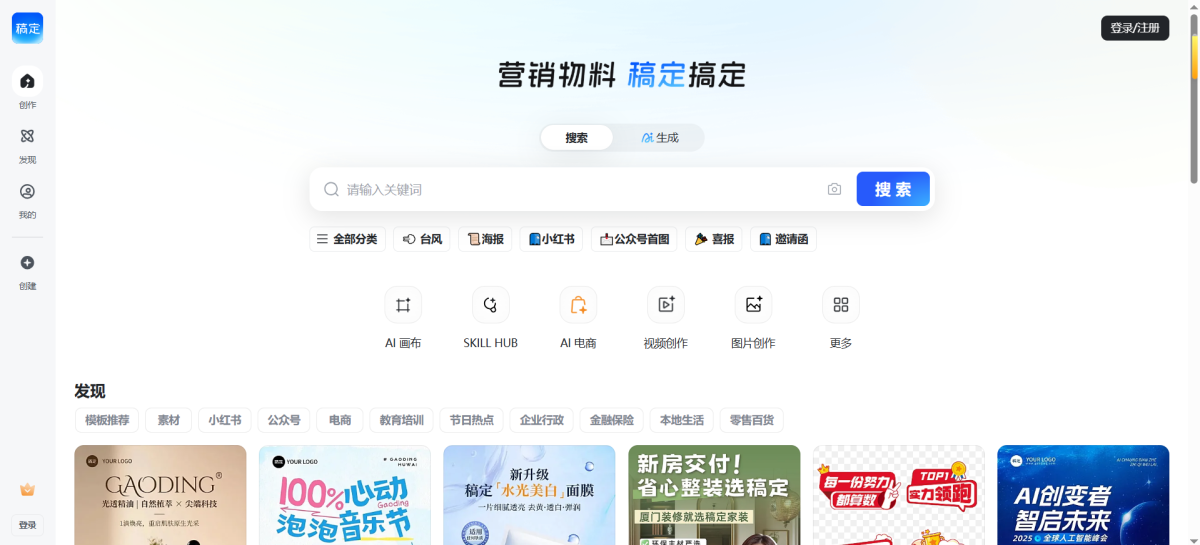Open the AI创变者 poster template thumbnail
This screenshot has width=1200, height=545.
point(1083,495)
